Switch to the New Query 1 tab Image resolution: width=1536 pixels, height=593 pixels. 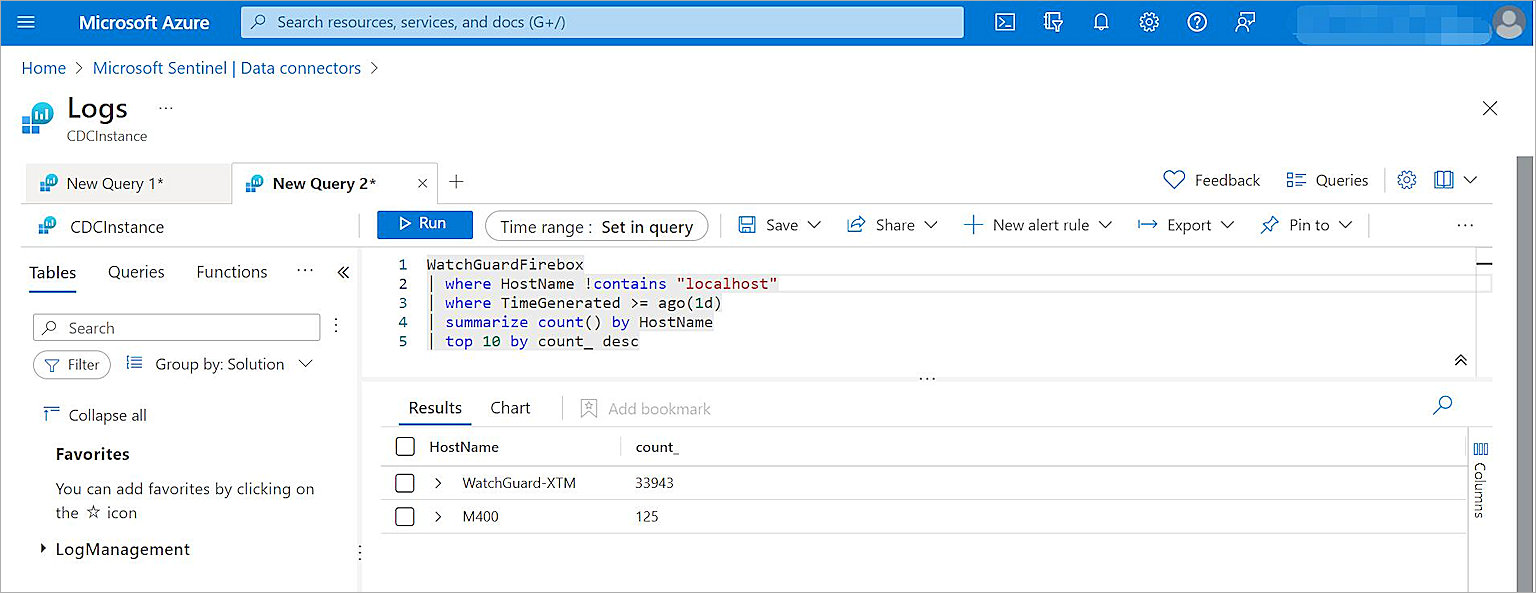tap(115, 183)
